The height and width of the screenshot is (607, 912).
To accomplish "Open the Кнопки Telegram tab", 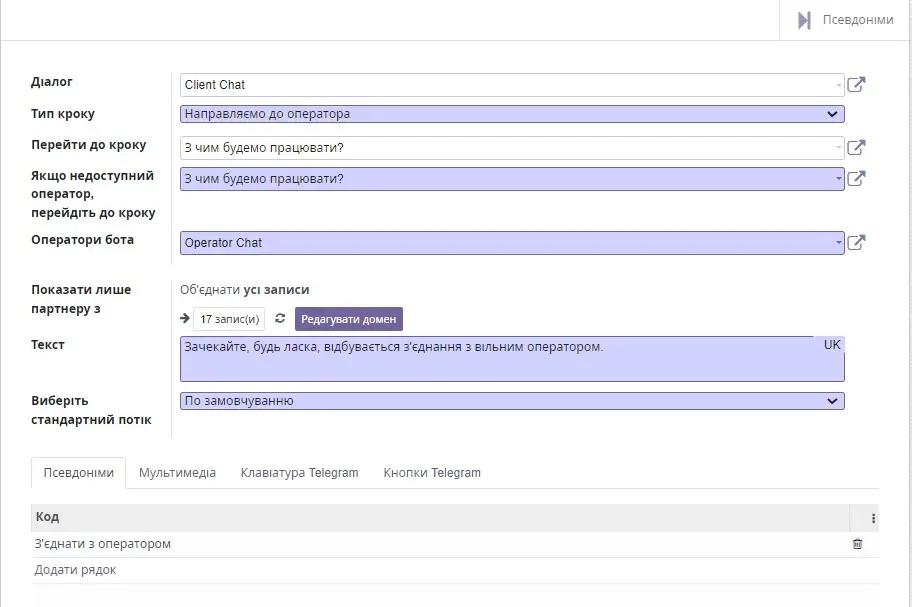I will (432, 473).
